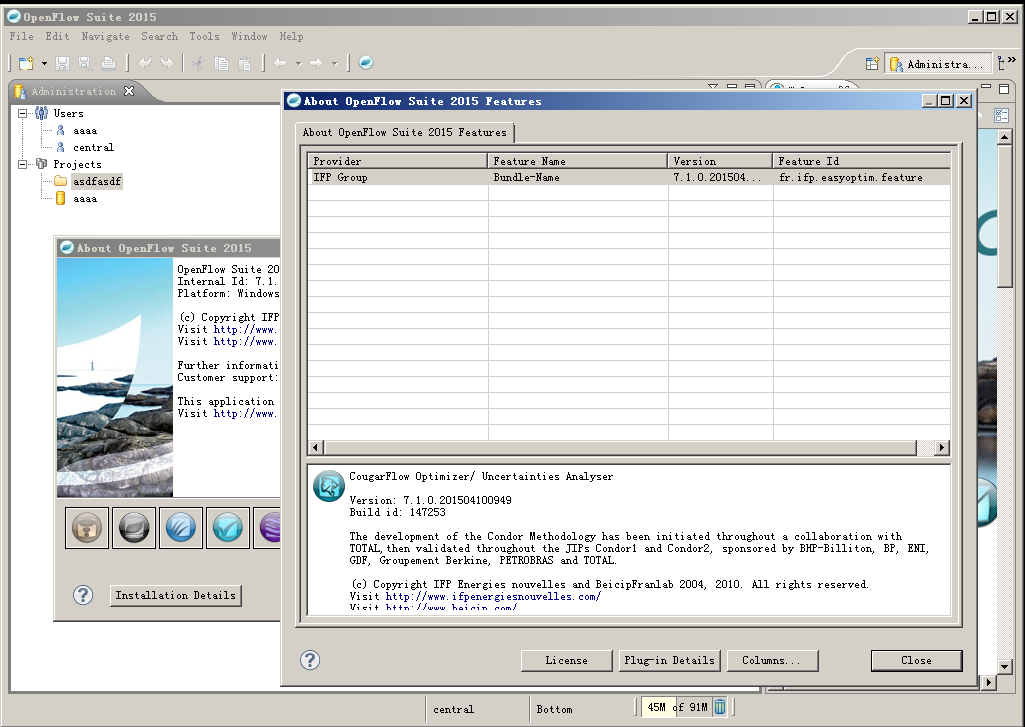Click the Open Perspective icon
The height and width of the screenshot is (727, 1025).
tap(872, 63)
